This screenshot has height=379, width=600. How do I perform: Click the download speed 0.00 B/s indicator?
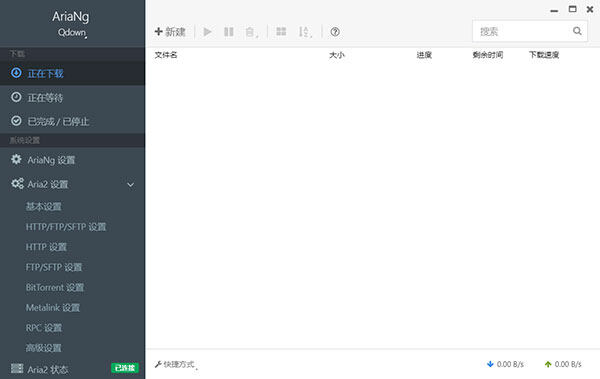[505, 364]
